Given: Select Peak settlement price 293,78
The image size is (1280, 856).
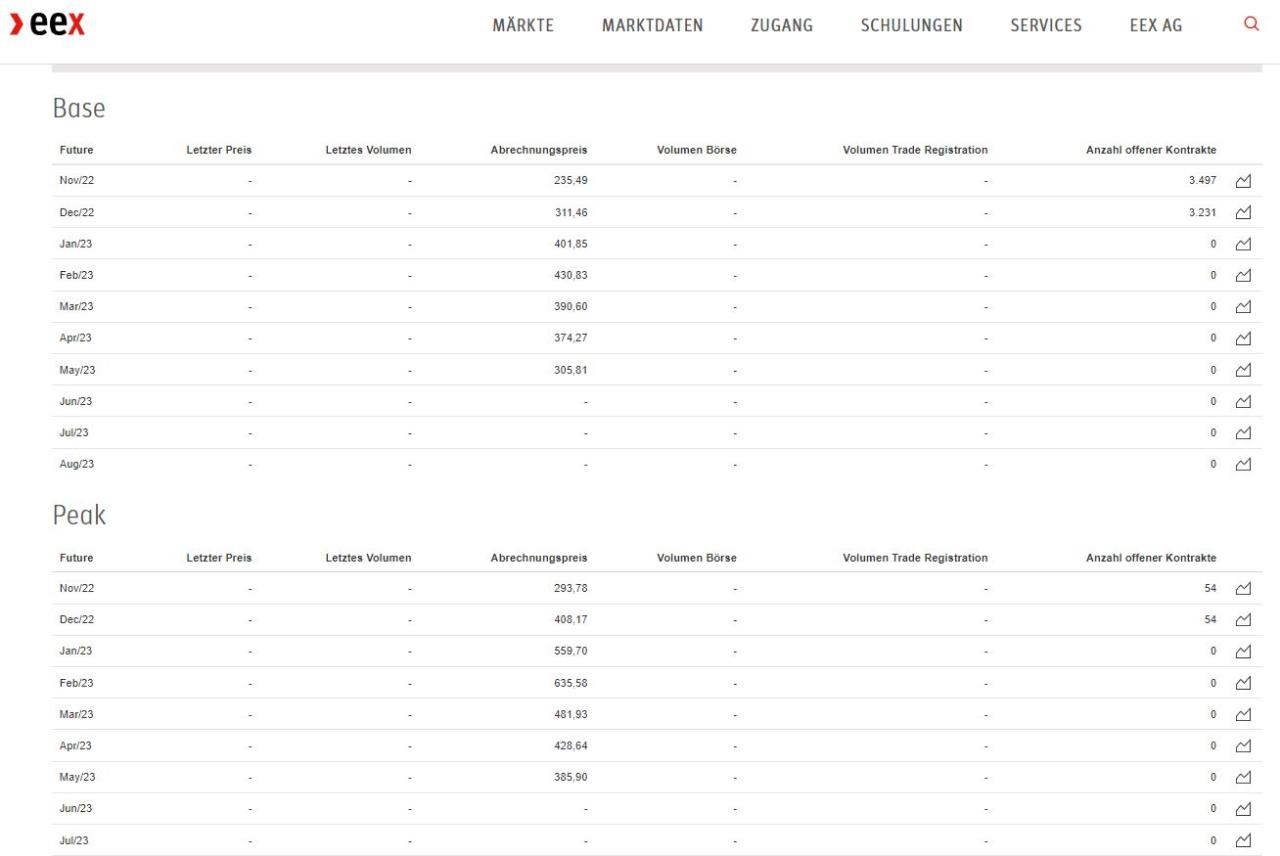Looking at the screenshot, I should point(571,589).
